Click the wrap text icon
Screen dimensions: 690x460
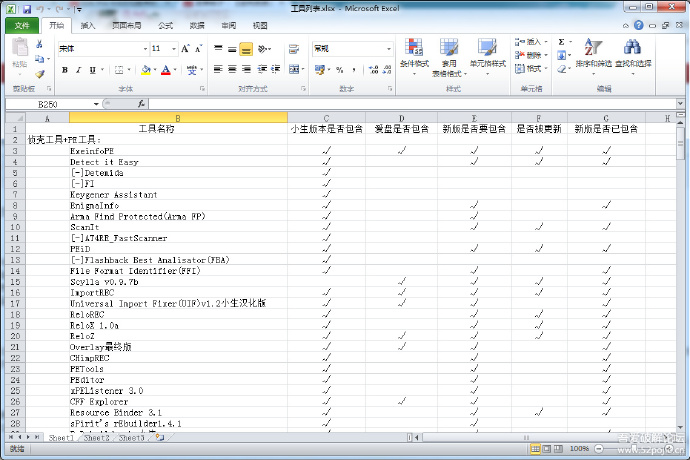tap(294, 48)
